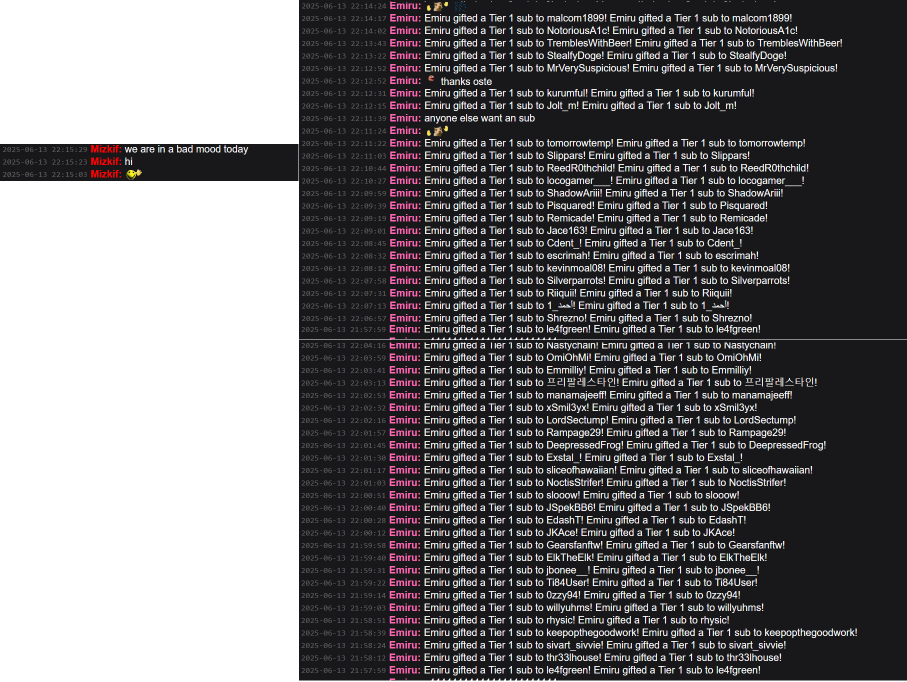Select the gifted sub message to Jace163
Screen dimensions: 907x682
[589, 230]
